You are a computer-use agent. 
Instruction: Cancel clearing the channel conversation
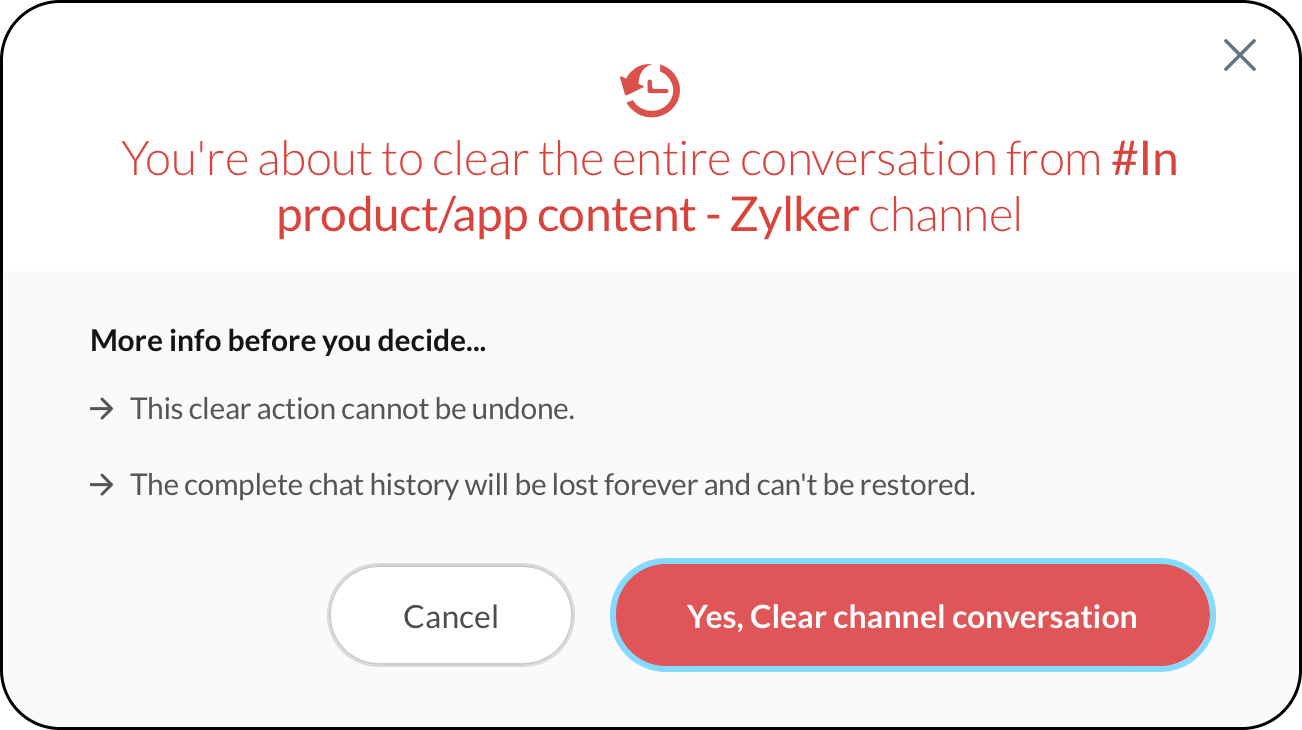tap(451, 615)
